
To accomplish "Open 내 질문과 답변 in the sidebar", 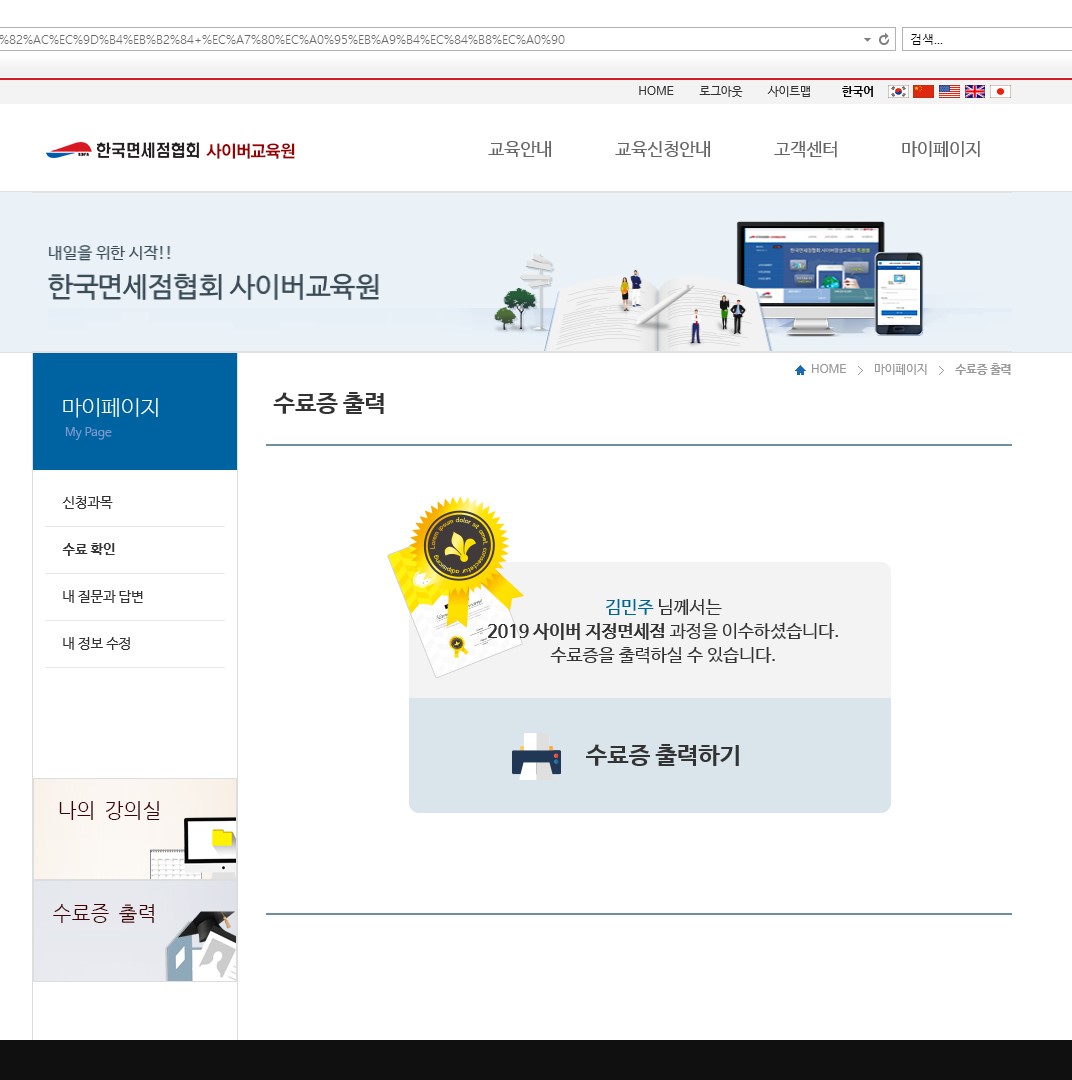I will (103, 596).
